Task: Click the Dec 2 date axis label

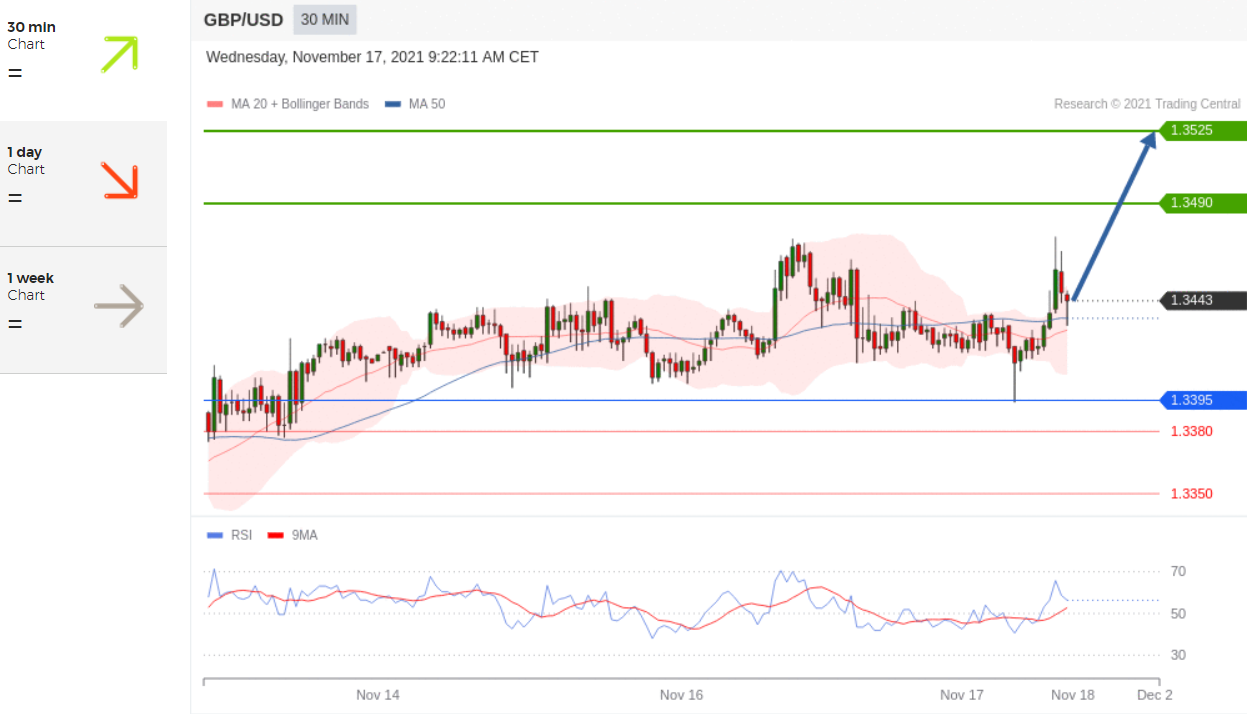Action: 1155,695
